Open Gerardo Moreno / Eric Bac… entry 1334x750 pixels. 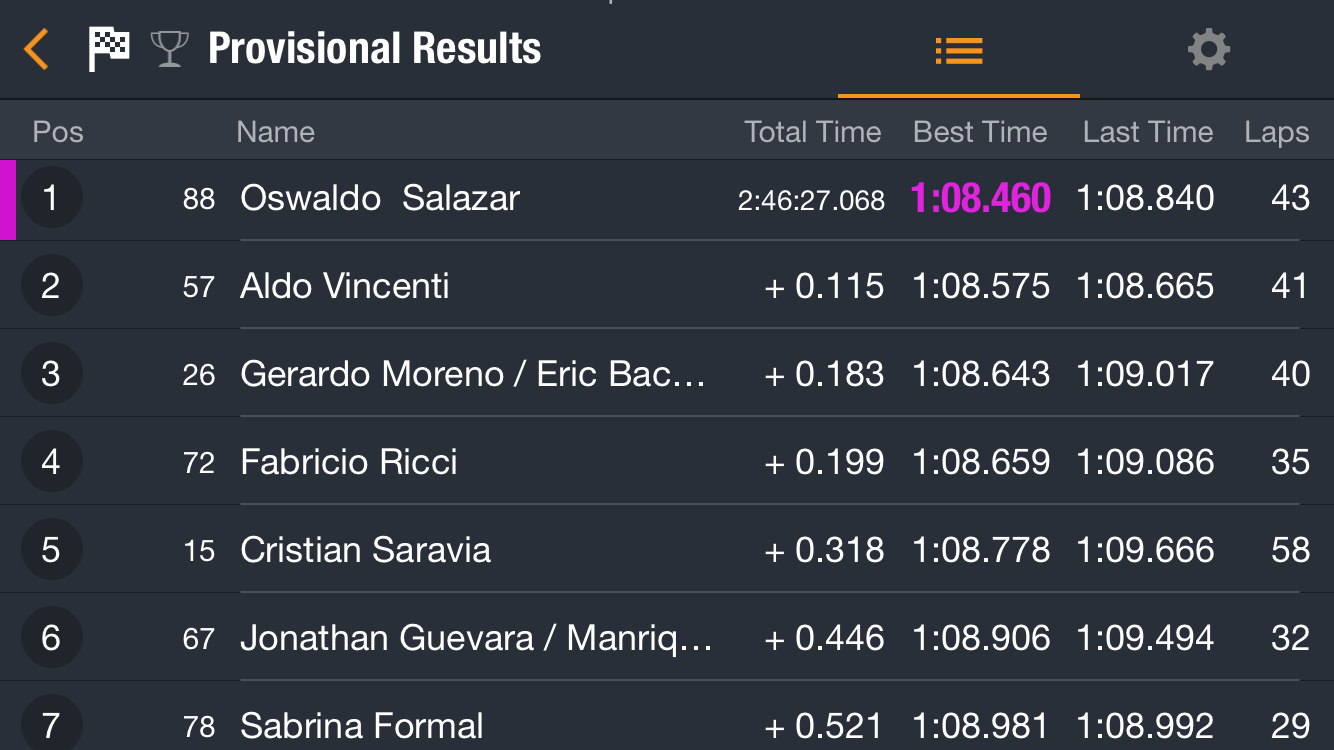coord(667,374)
